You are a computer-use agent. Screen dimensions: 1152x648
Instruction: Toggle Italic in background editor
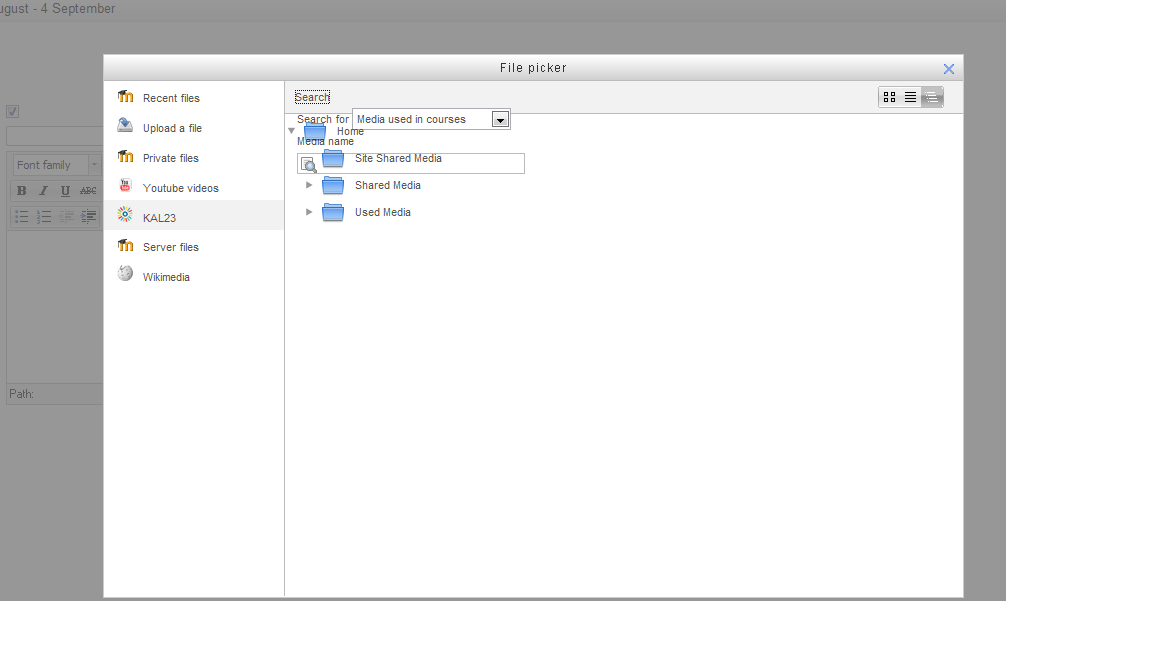click(43, 190)
